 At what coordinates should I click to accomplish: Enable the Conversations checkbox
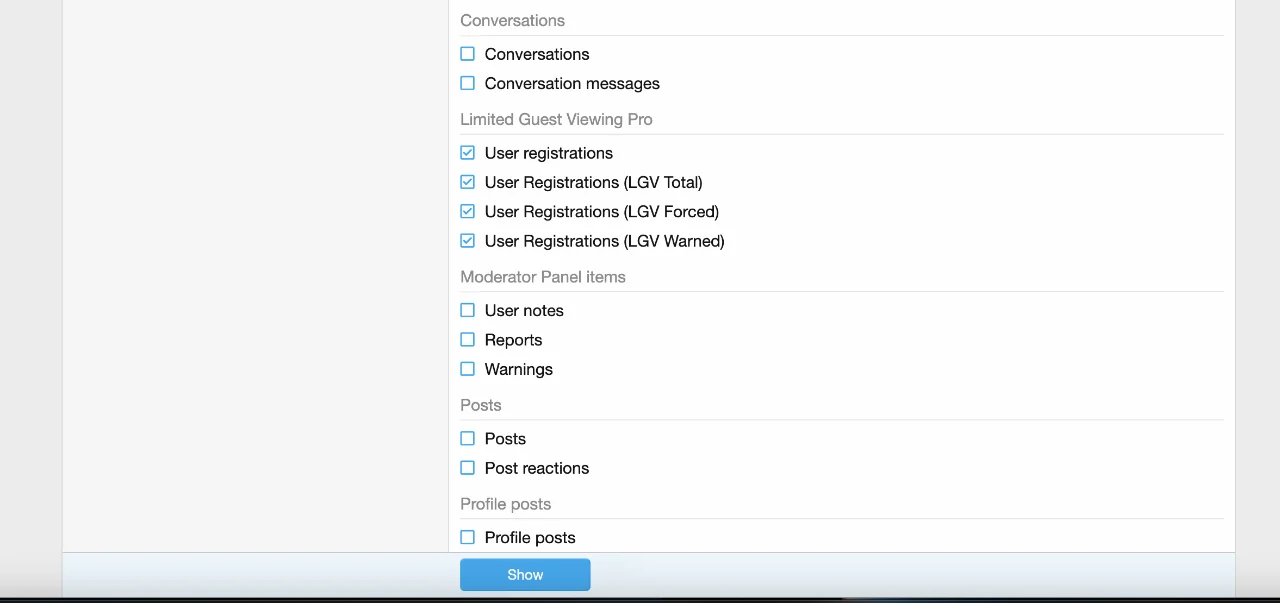[467, 54]
